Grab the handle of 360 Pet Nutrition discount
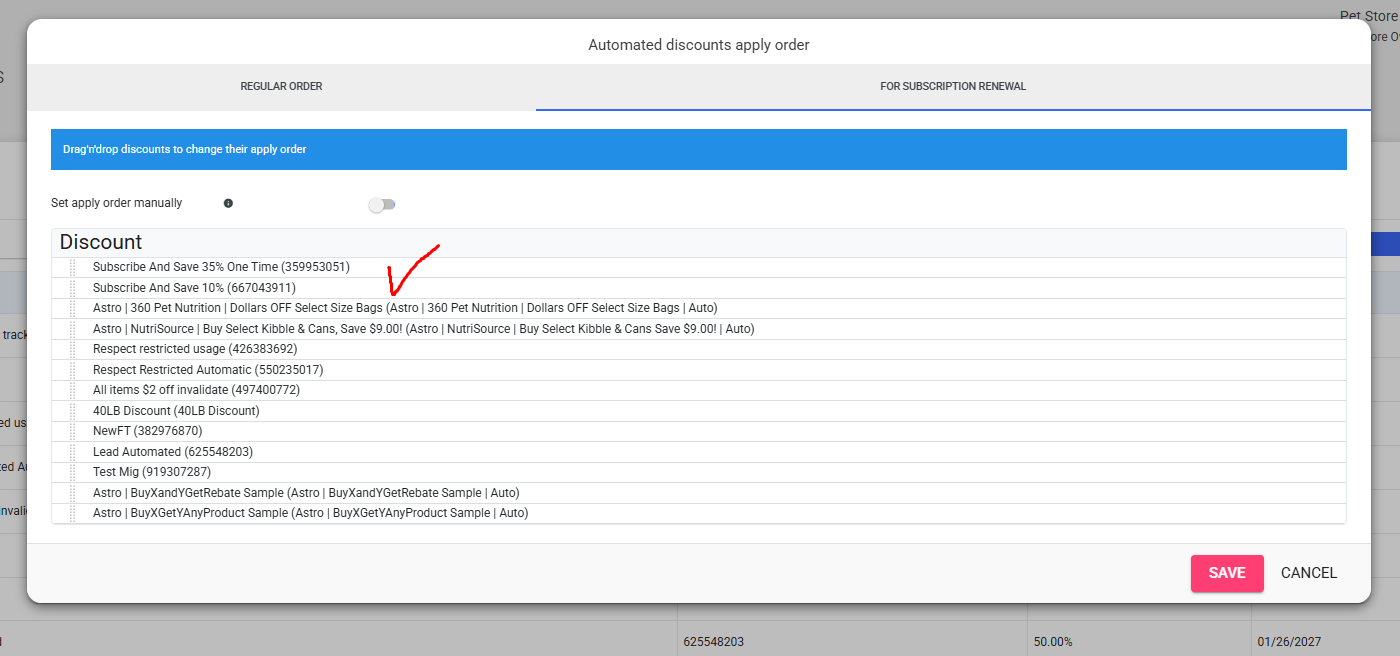This screenshot has width=1400, height=656. [73, 309]
